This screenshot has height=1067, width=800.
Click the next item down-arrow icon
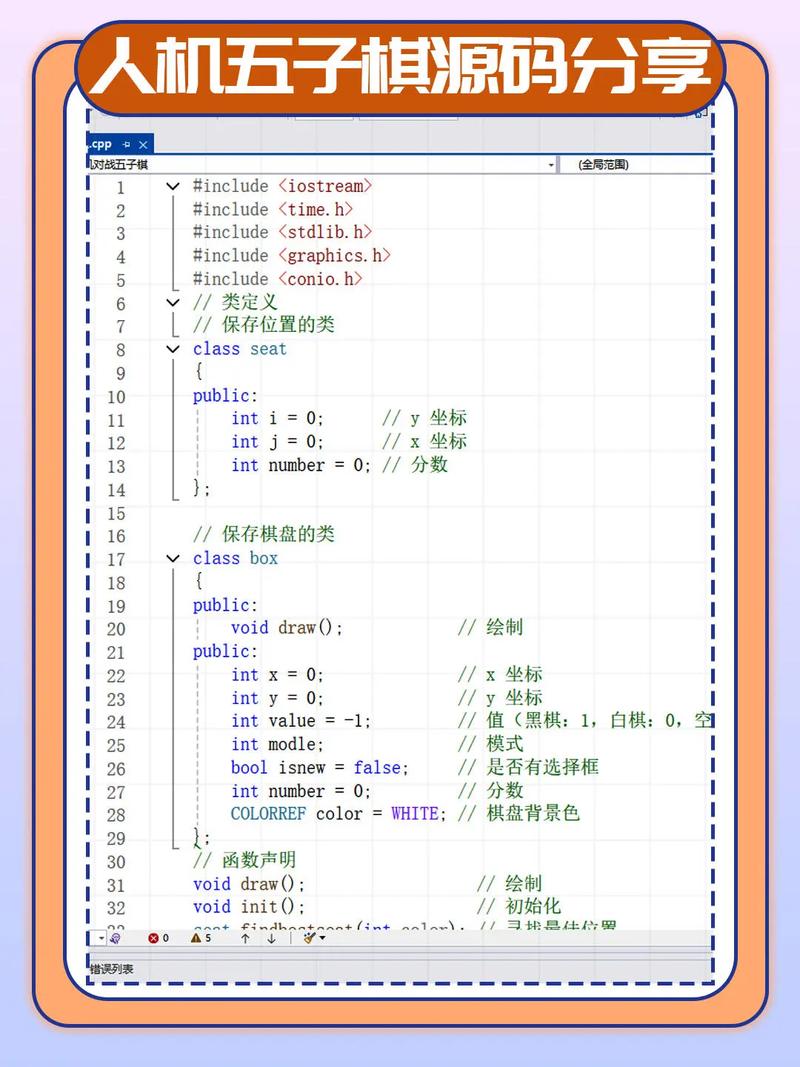click(x=270, y=937)
